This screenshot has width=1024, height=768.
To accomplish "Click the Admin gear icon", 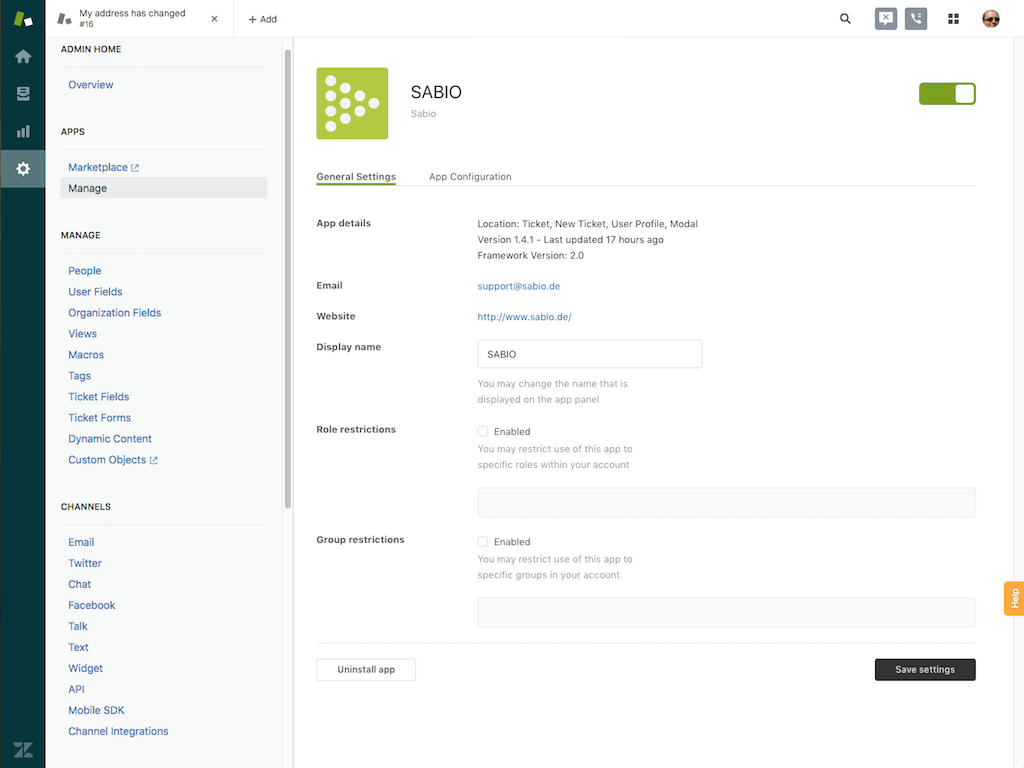I will (x=22, y=169).
